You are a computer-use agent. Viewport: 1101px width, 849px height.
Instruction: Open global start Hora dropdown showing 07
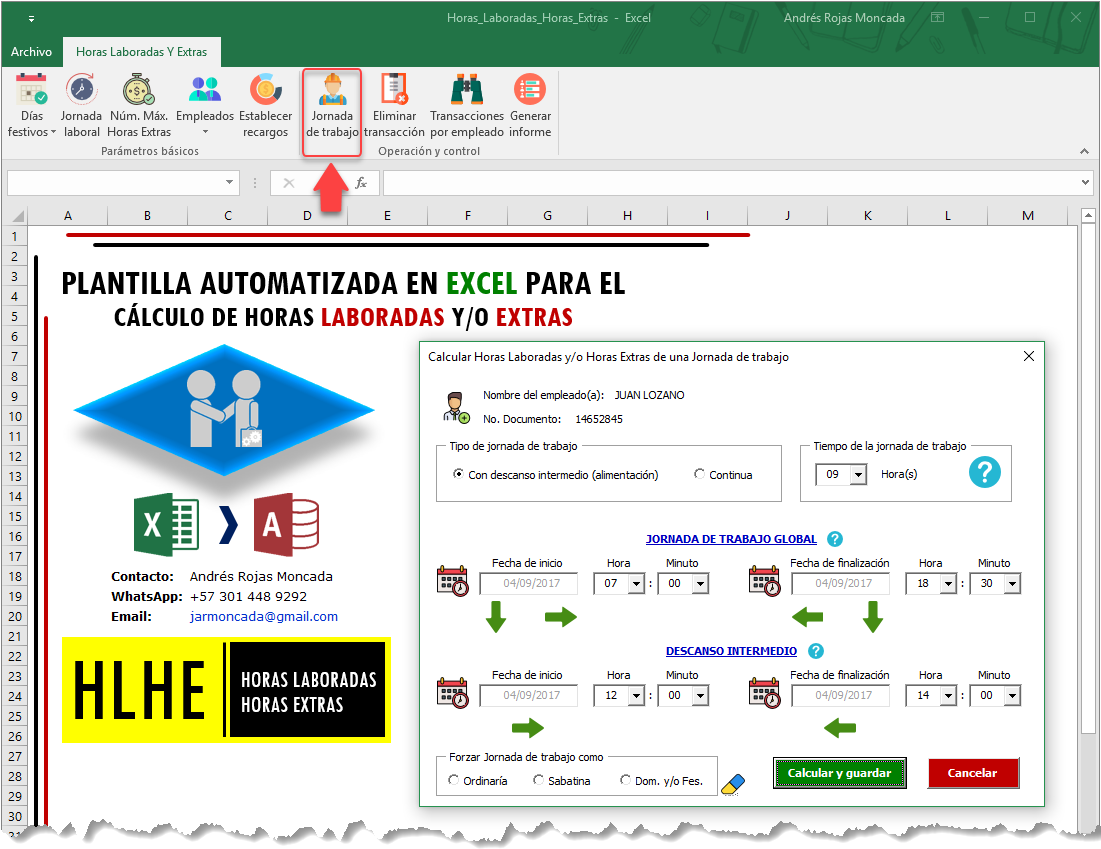point(636,584)
